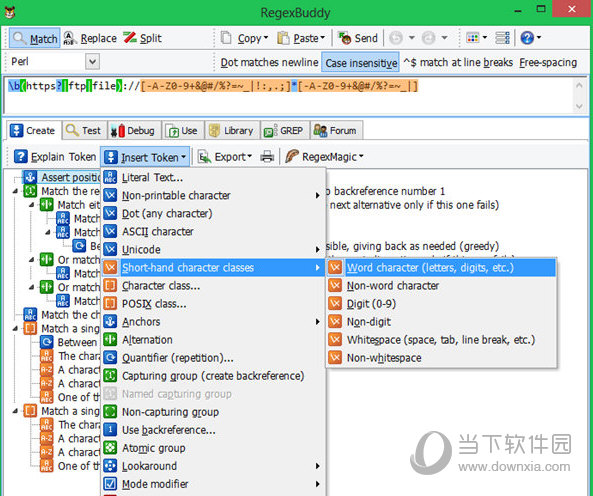Click the redo icon in toolbar

tap(428, 38)
